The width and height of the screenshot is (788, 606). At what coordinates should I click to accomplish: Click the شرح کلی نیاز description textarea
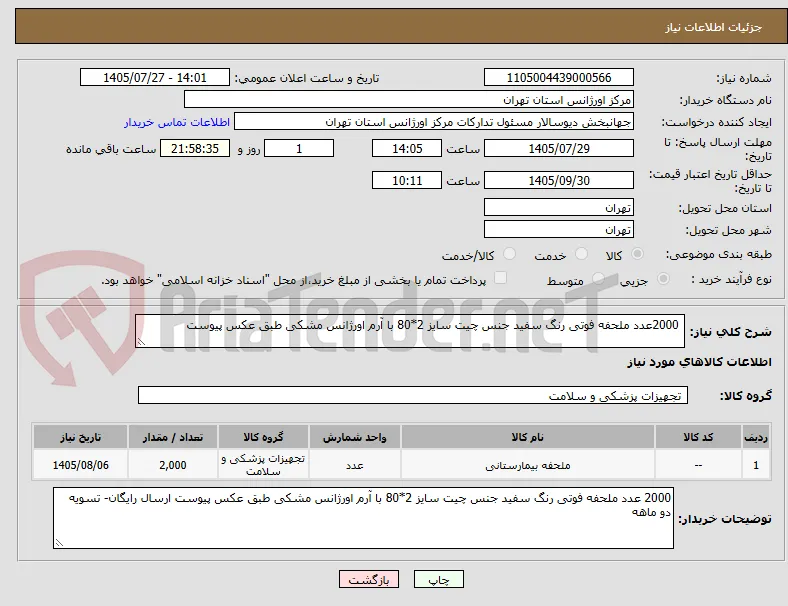tap(410, 331)
